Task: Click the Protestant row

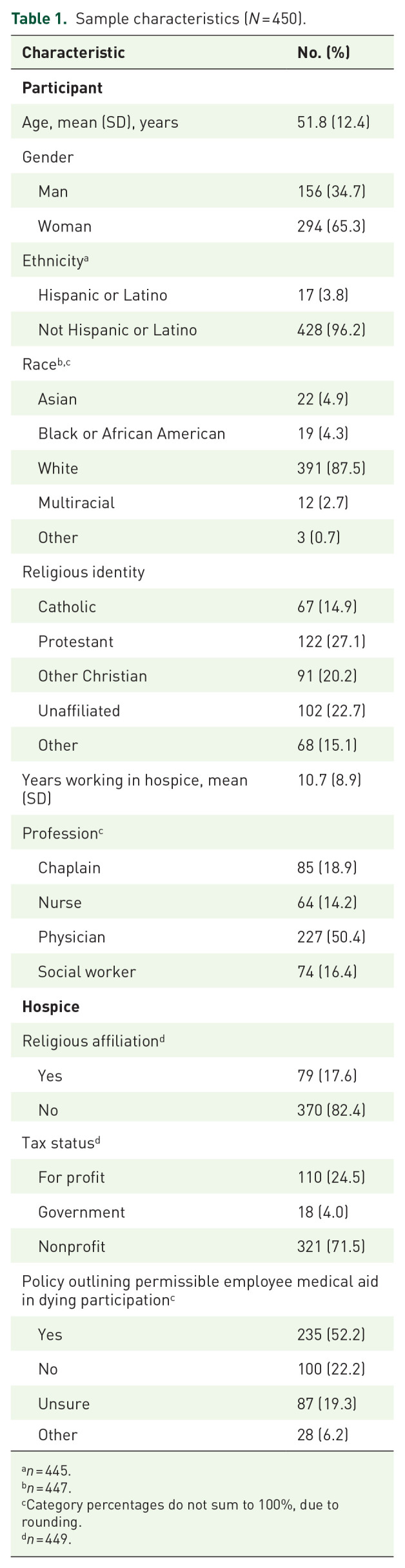Action: tap(202, 641)
